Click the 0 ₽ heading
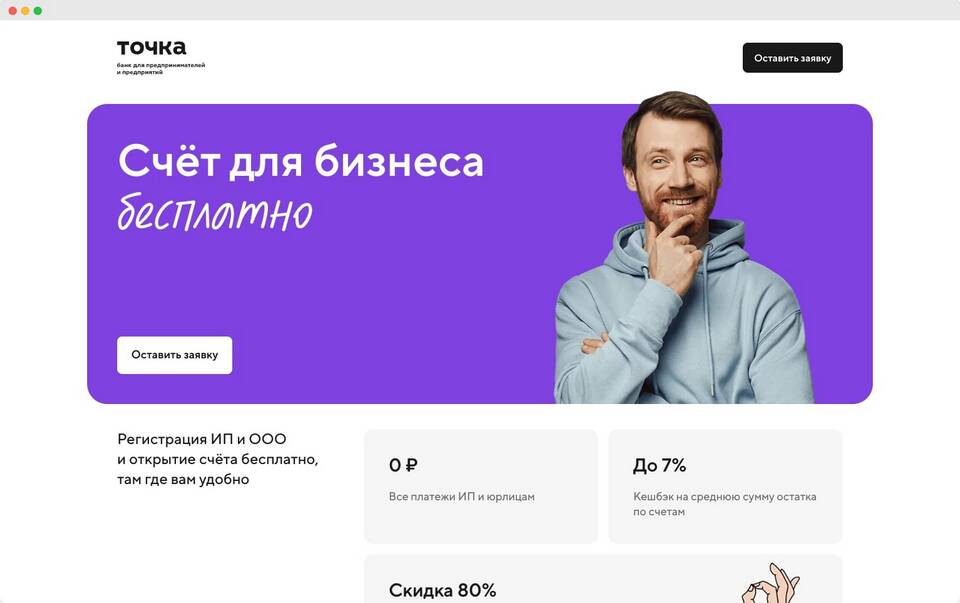The width and height of the screenshot is (960, 603). click(403, 465)
